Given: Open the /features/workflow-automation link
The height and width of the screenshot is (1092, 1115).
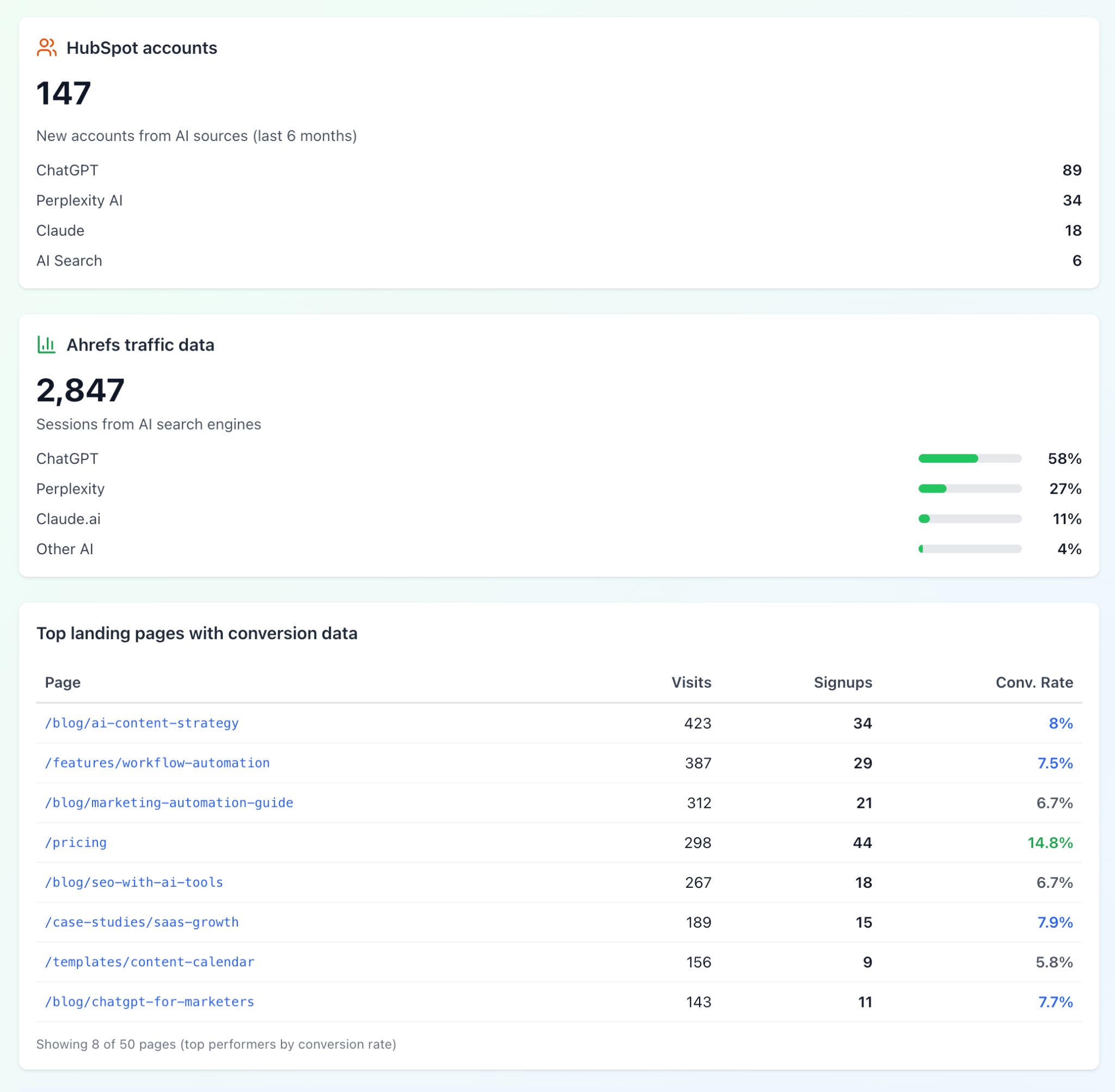Looking at the screenshot, I should coord(157,763).
